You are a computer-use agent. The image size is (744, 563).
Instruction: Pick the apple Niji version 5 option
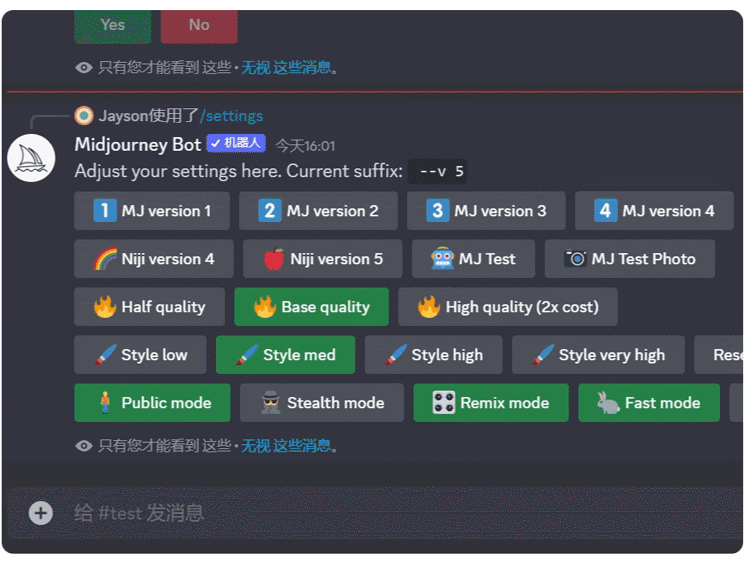[322, 259]
